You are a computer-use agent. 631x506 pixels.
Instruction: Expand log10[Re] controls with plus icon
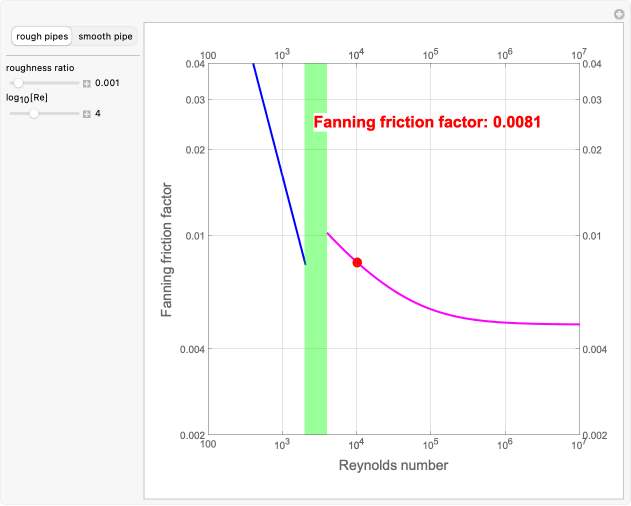87,114
